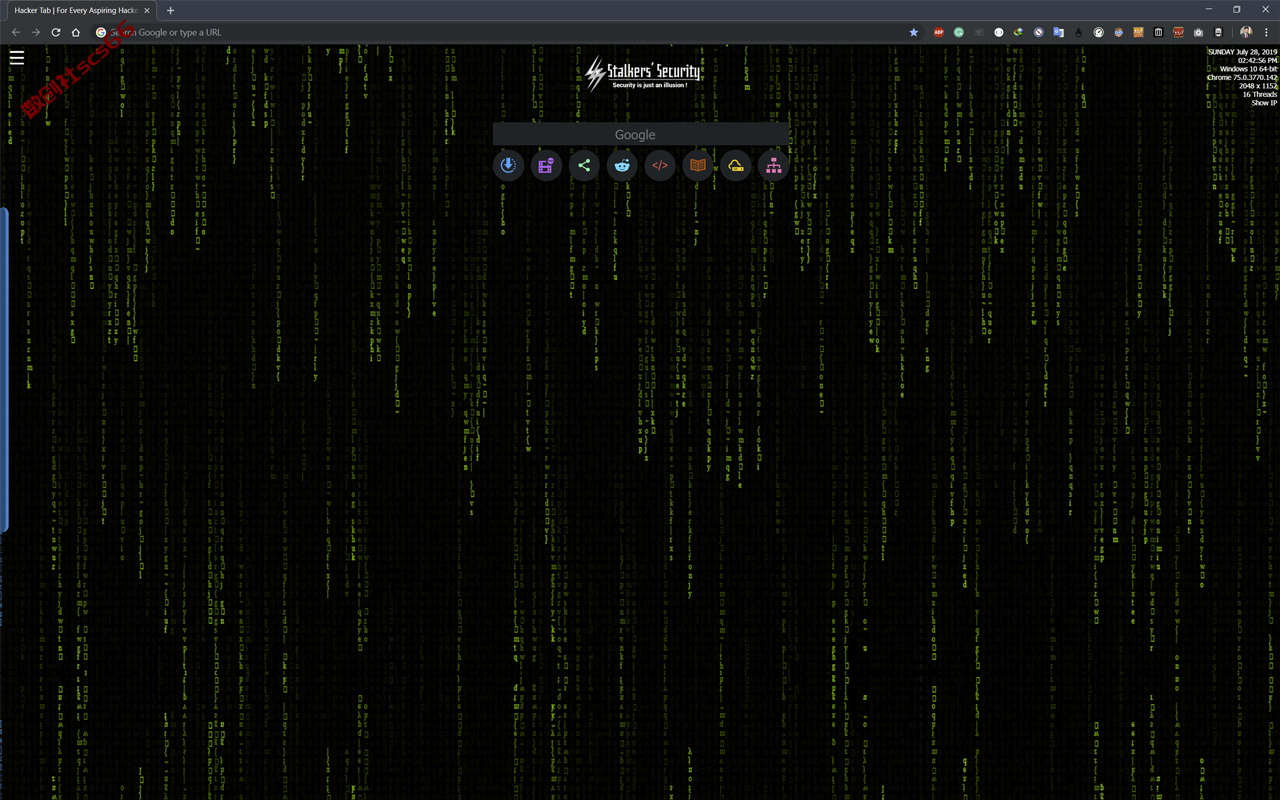Open the yellow cloud drive shortcut

click(736, 166)
